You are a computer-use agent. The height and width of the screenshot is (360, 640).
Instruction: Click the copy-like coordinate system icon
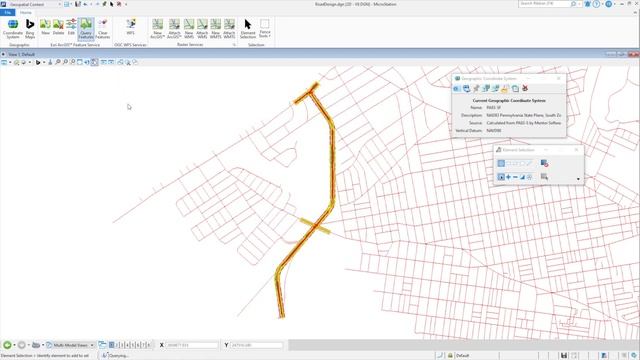tap(515, 88)
